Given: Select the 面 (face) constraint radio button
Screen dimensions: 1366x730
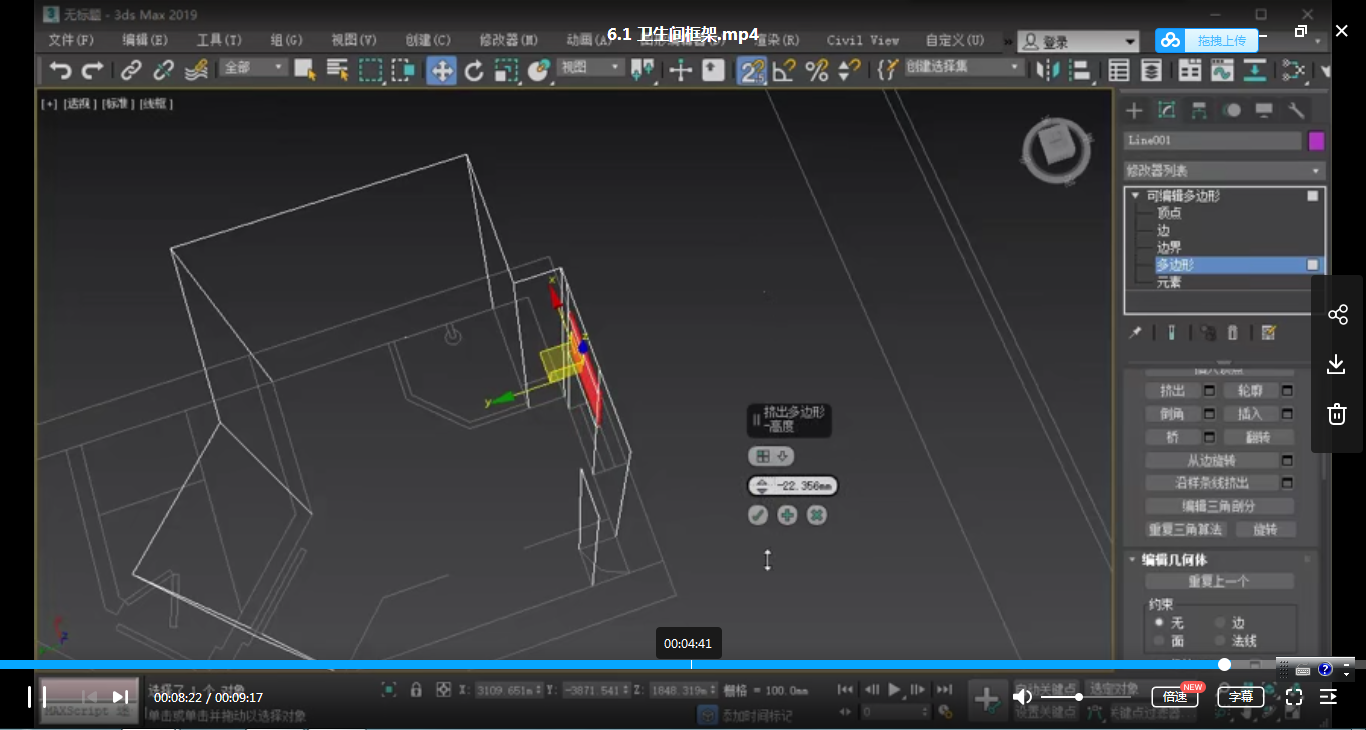Looking at the screenshot, I should click(1159, 641).
